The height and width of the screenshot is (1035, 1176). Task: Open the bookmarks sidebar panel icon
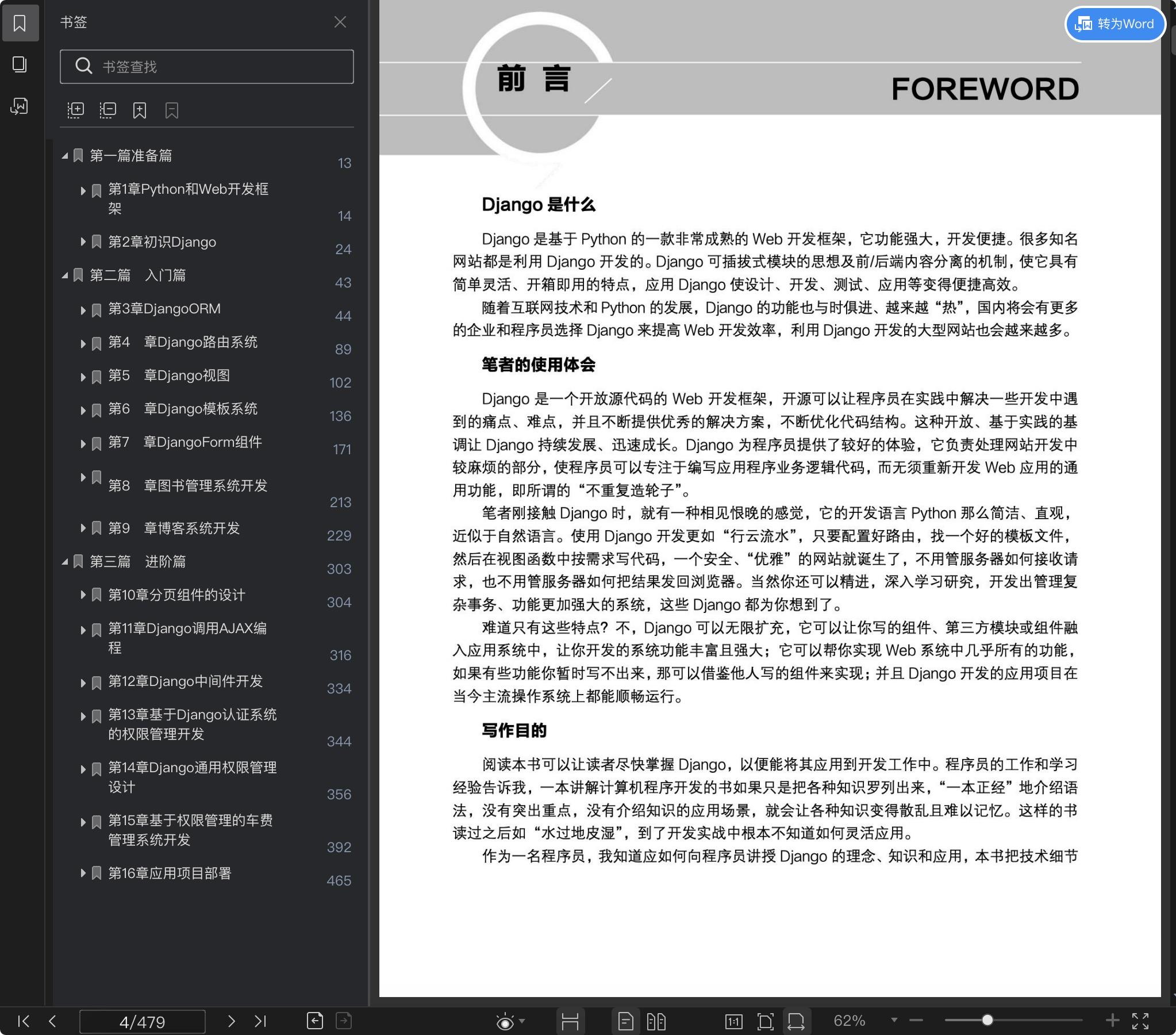pyautogui.click(x=20, y=23)
